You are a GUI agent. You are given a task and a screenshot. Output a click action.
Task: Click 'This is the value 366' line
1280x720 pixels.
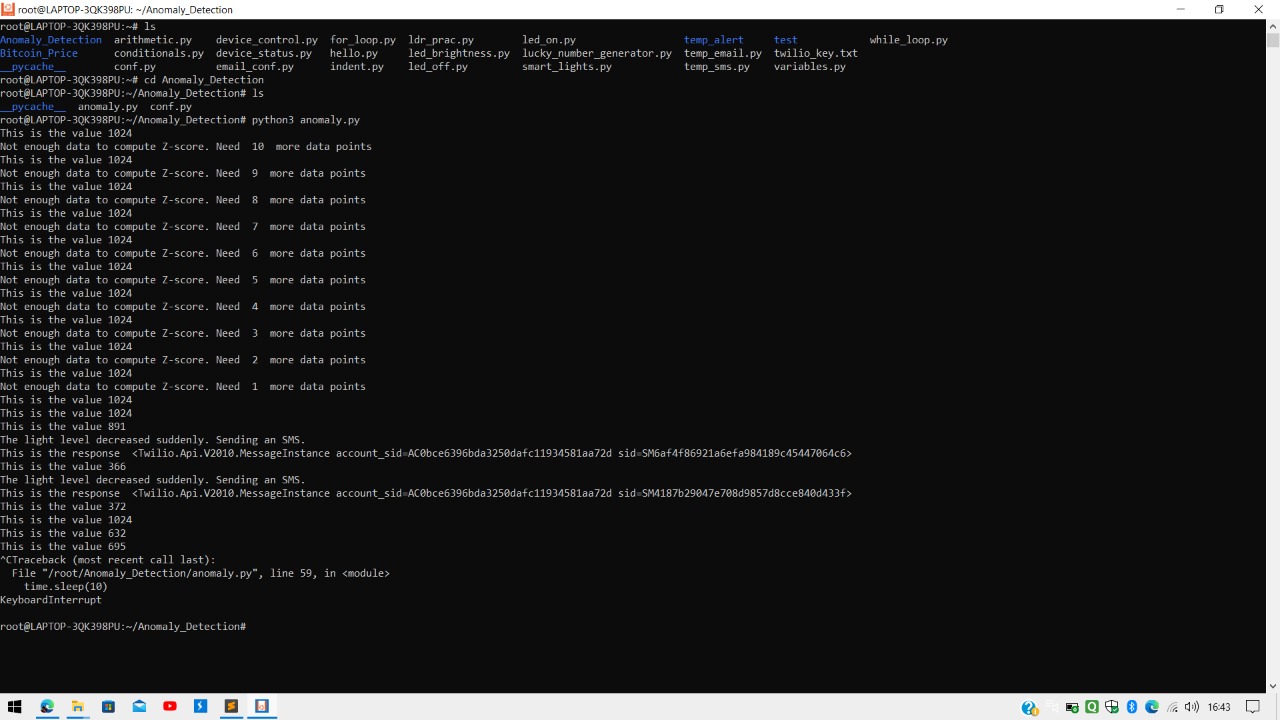coord(63,467)
